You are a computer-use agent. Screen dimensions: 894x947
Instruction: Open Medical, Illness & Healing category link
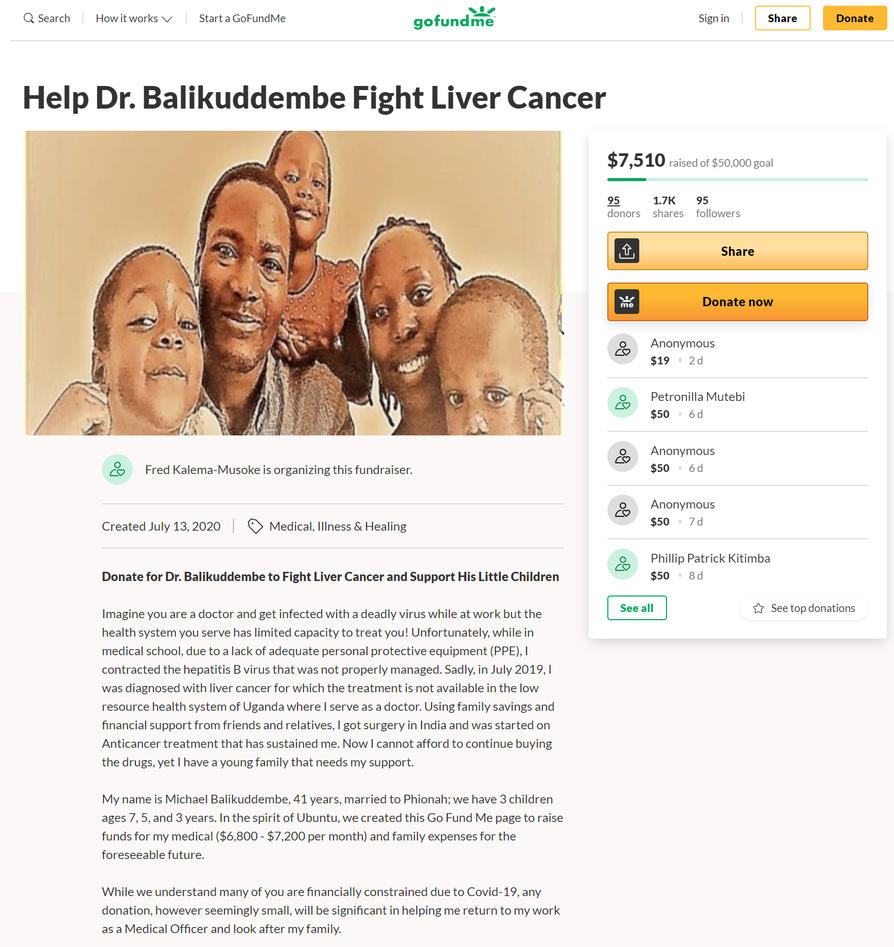[x=338, y=526]
